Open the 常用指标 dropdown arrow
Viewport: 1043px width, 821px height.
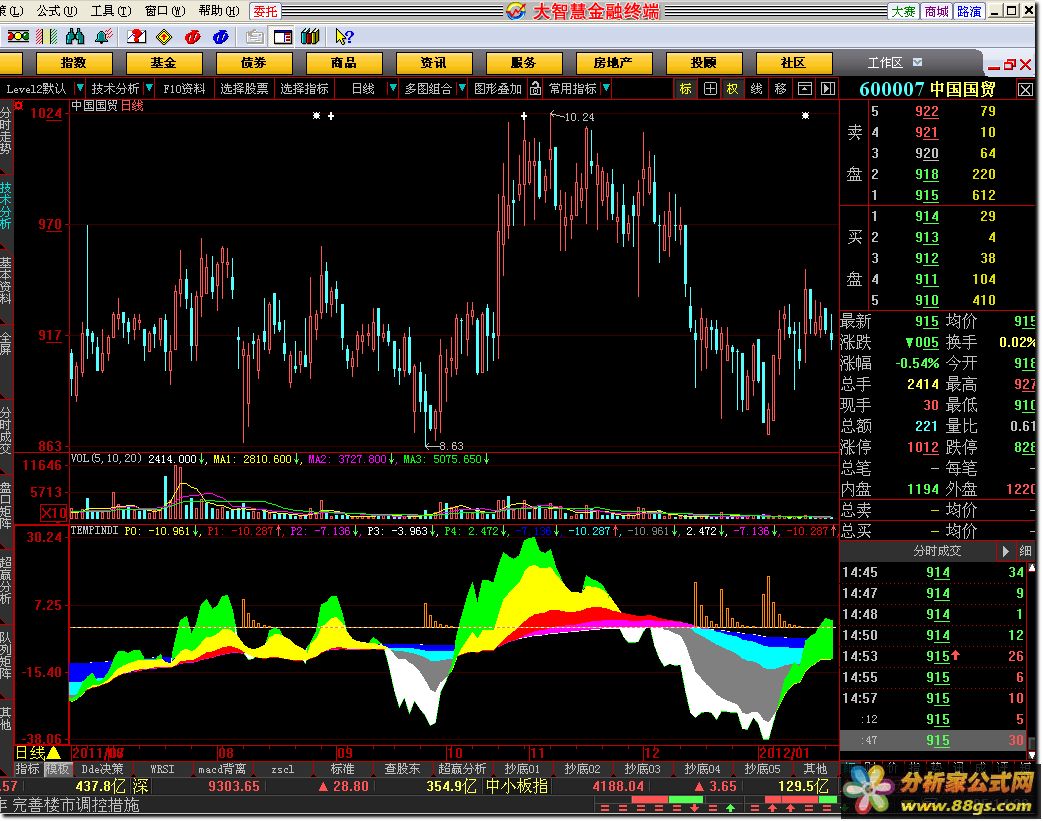pos(606,88)
